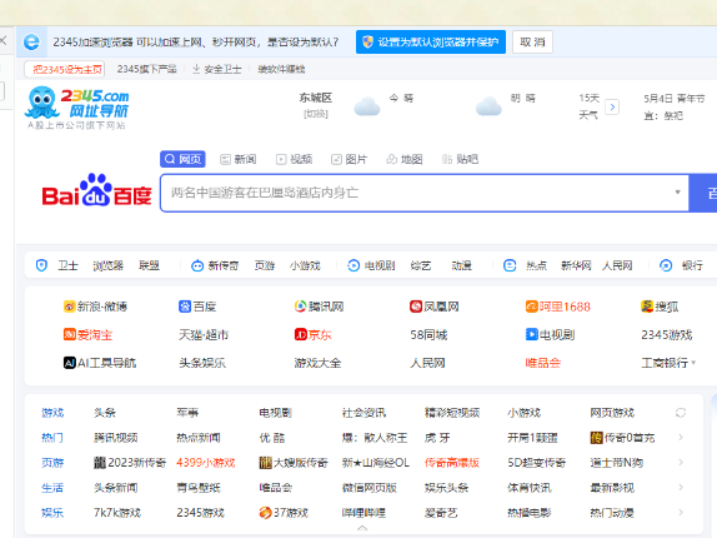Open 新华网 link in category bar
This screenshot has height=538, width=717.
[x=576, y=266]
